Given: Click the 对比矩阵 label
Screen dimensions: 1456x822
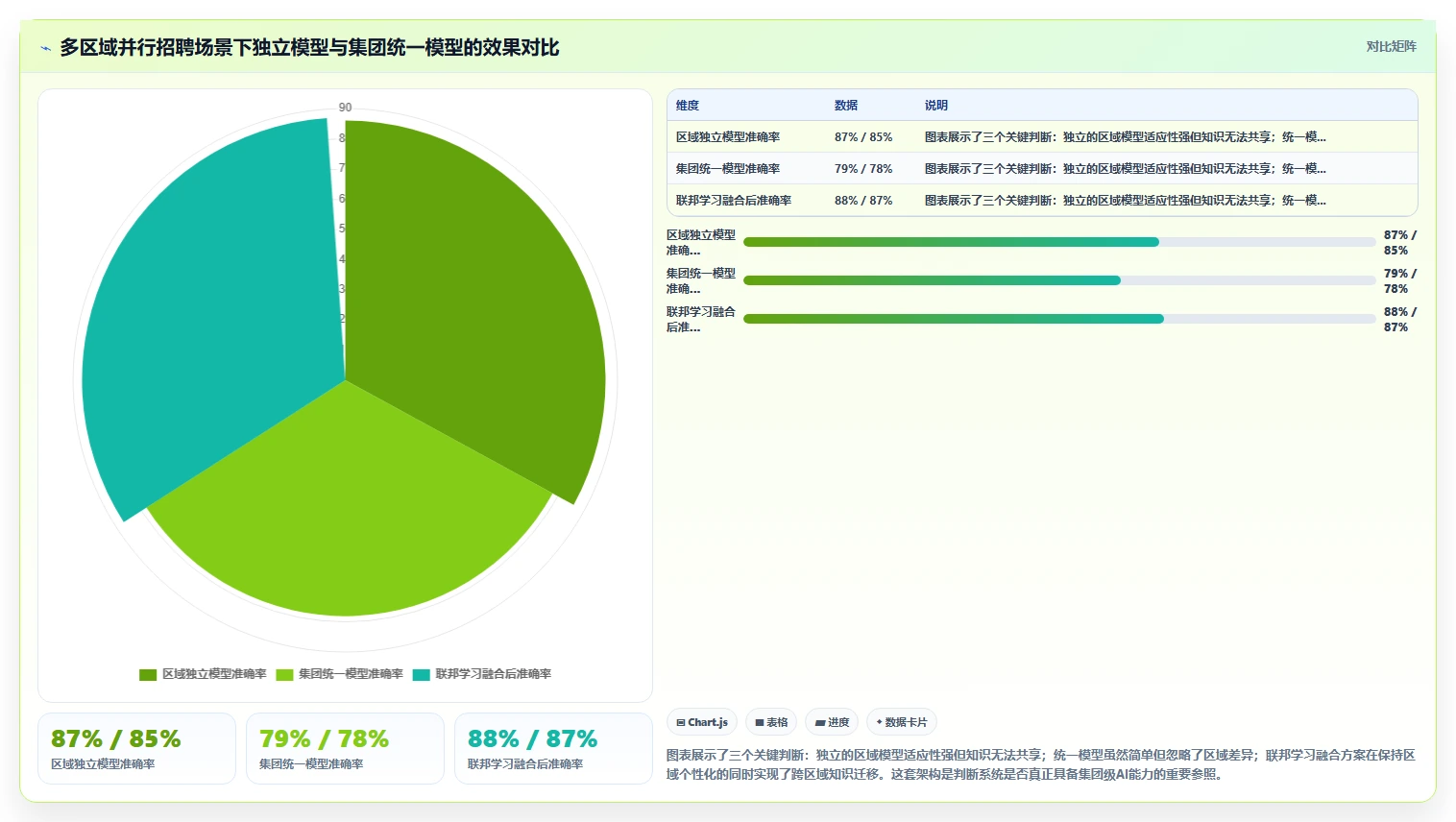Looking at the screenshot, I should point(1391,46).
